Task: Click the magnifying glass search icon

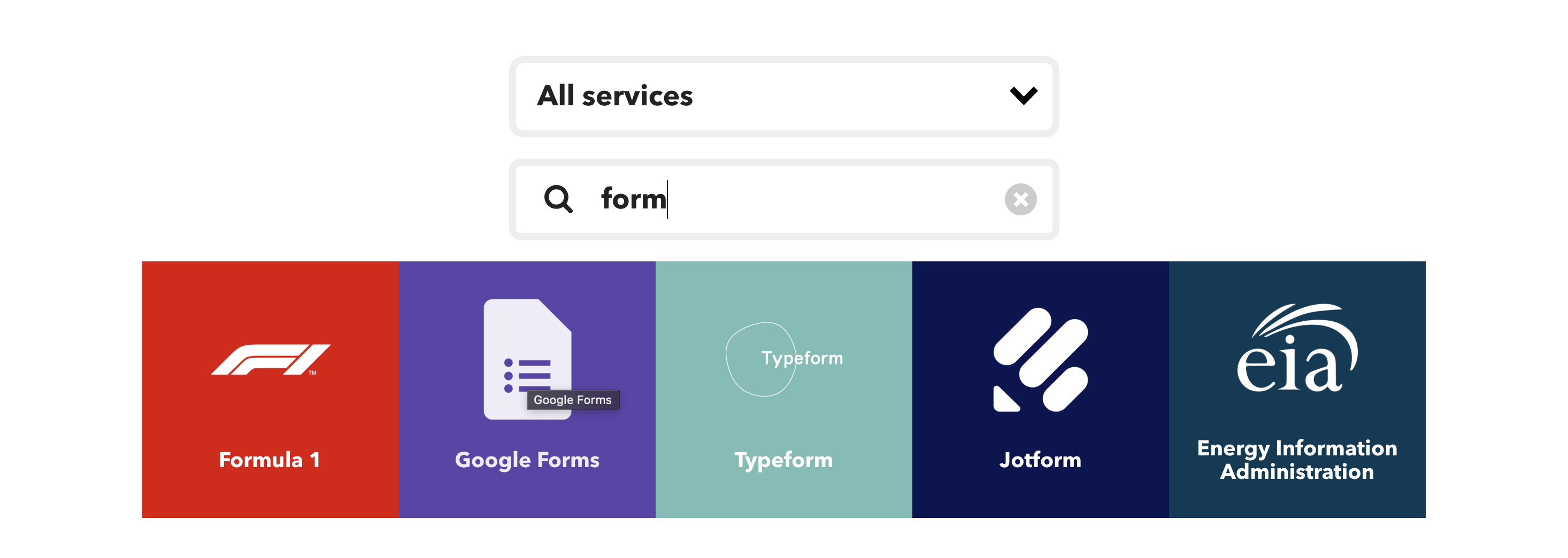Action: pos(558,199)
